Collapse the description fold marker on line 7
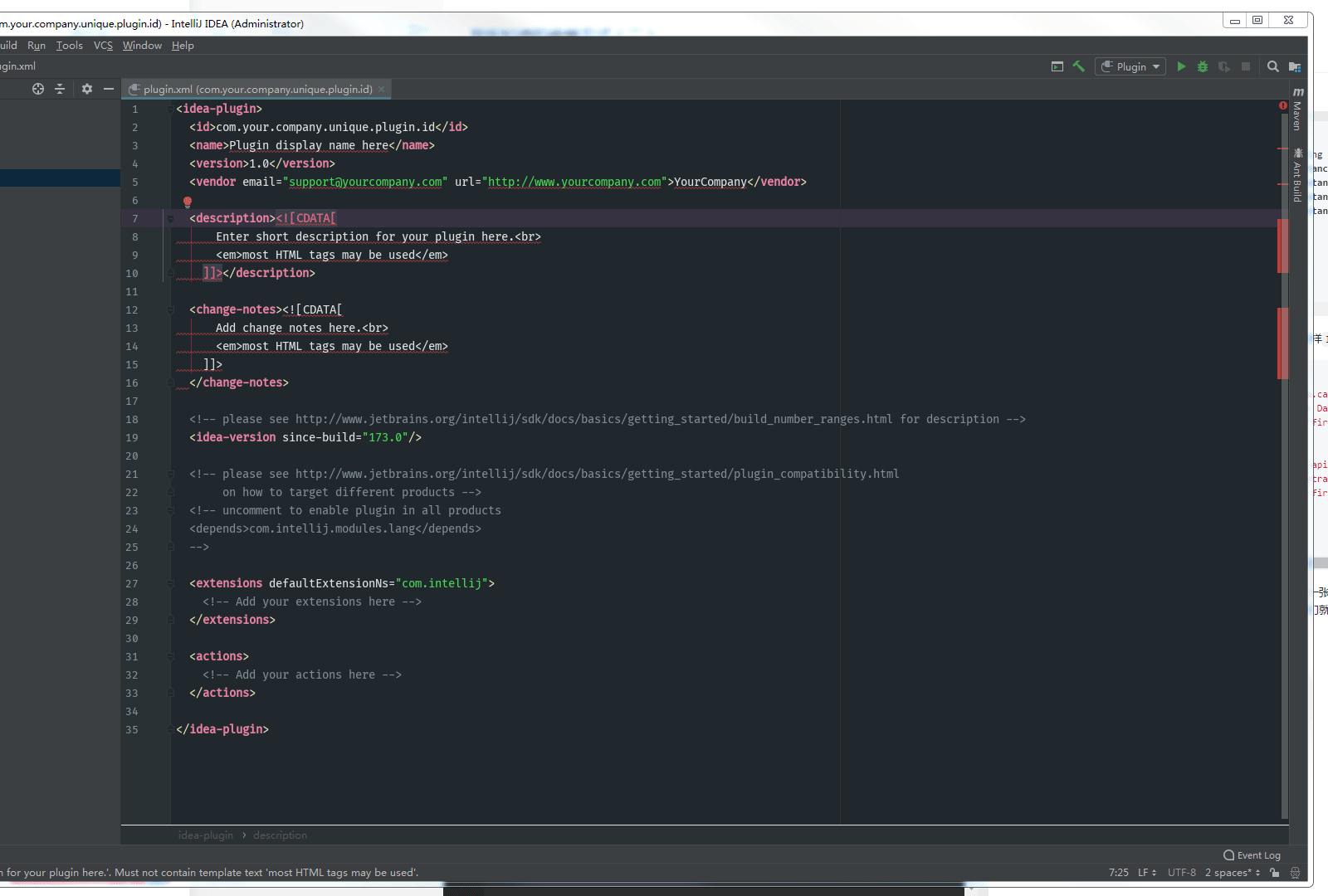 [x=170, y=218]
